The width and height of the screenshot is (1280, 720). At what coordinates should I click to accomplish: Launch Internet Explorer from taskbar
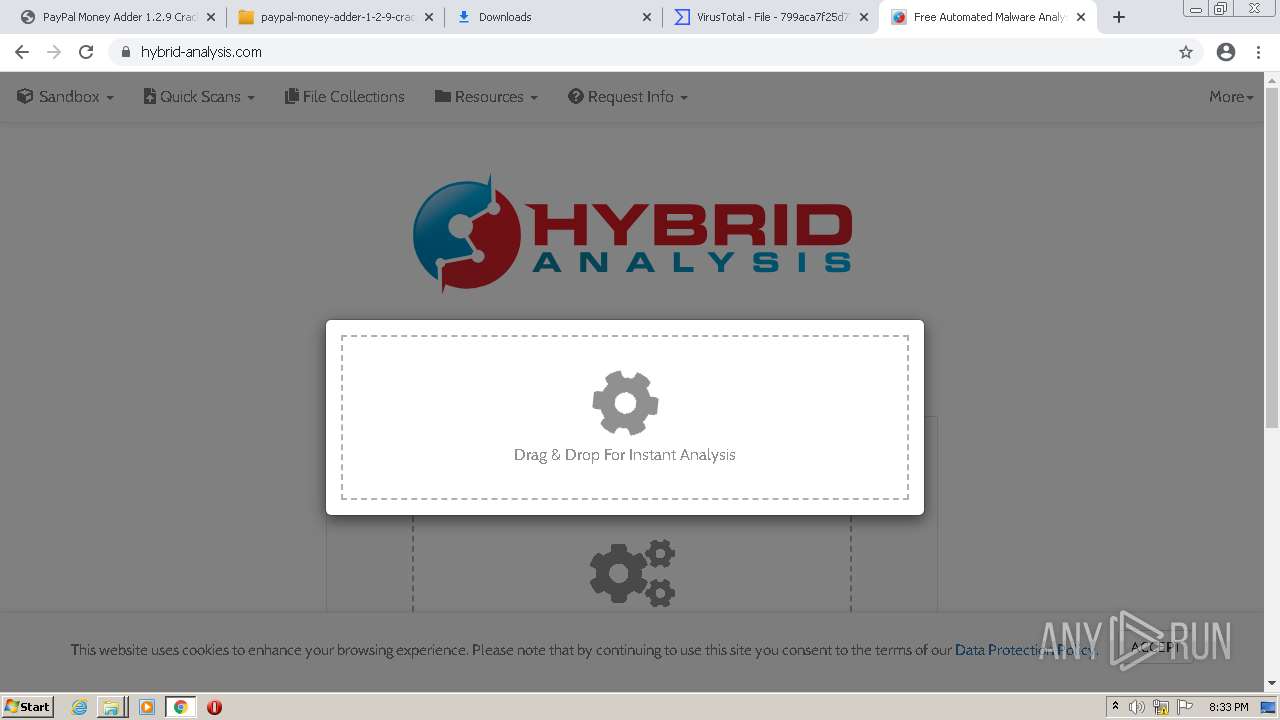pyautogui.click(x=80, y=707)
